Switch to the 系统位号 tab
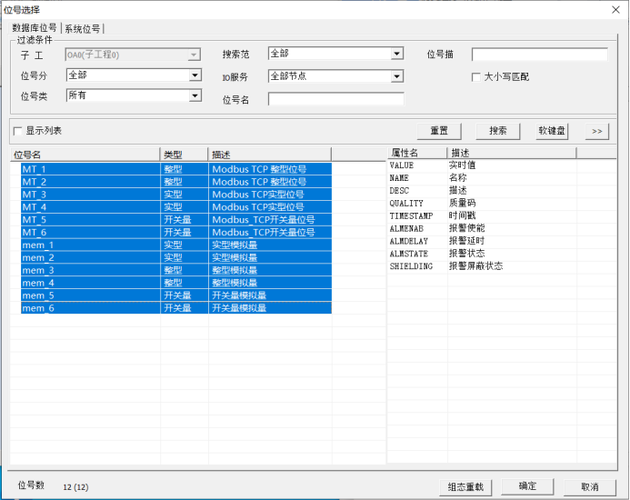The height and width of the screenshot is (500, 630). pyautogui.click(x=82, y=29)
